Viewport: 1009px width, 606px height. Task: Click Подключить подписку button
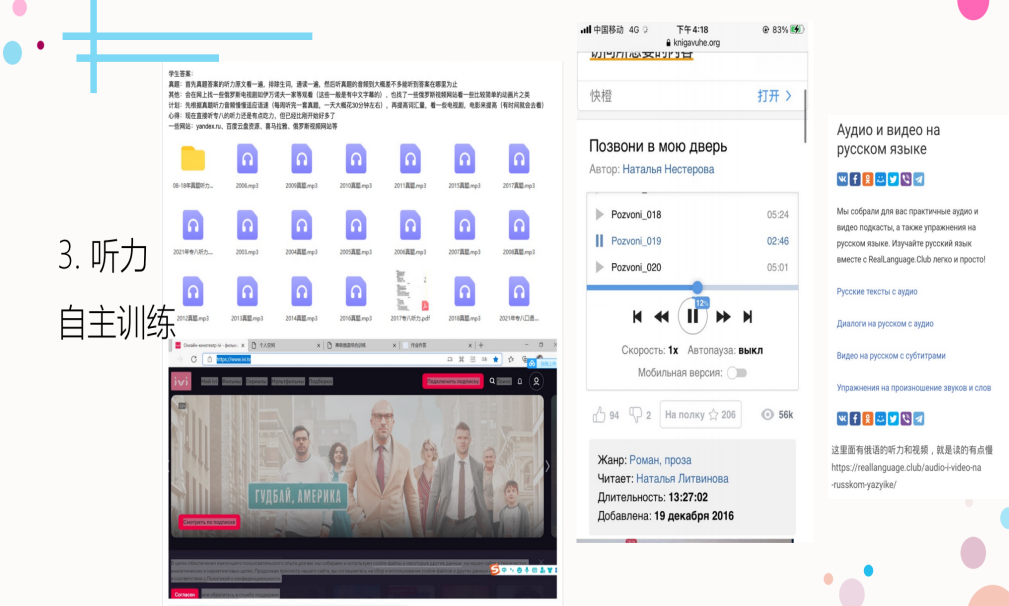coord(453,382)
